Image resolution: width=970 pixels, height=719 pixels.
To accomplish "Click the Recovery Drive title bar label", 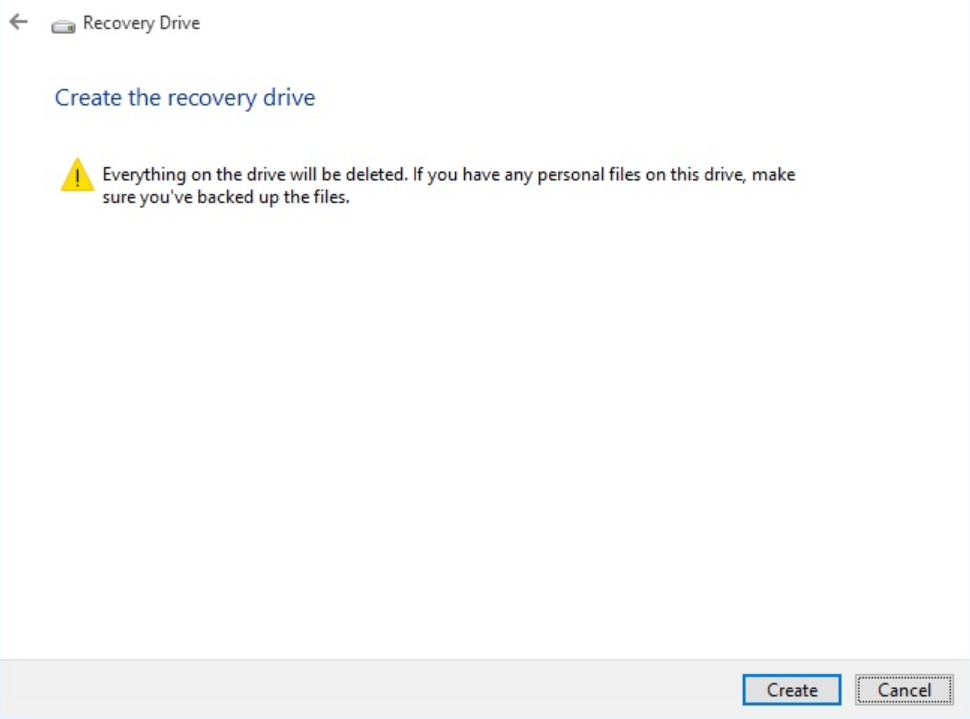I will pyautogui.click(x=141, y=23).
